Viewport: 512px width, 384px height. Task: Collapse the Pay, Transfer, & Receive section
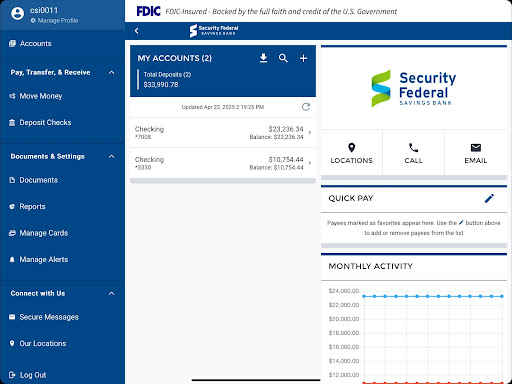(x=112, y=73)
